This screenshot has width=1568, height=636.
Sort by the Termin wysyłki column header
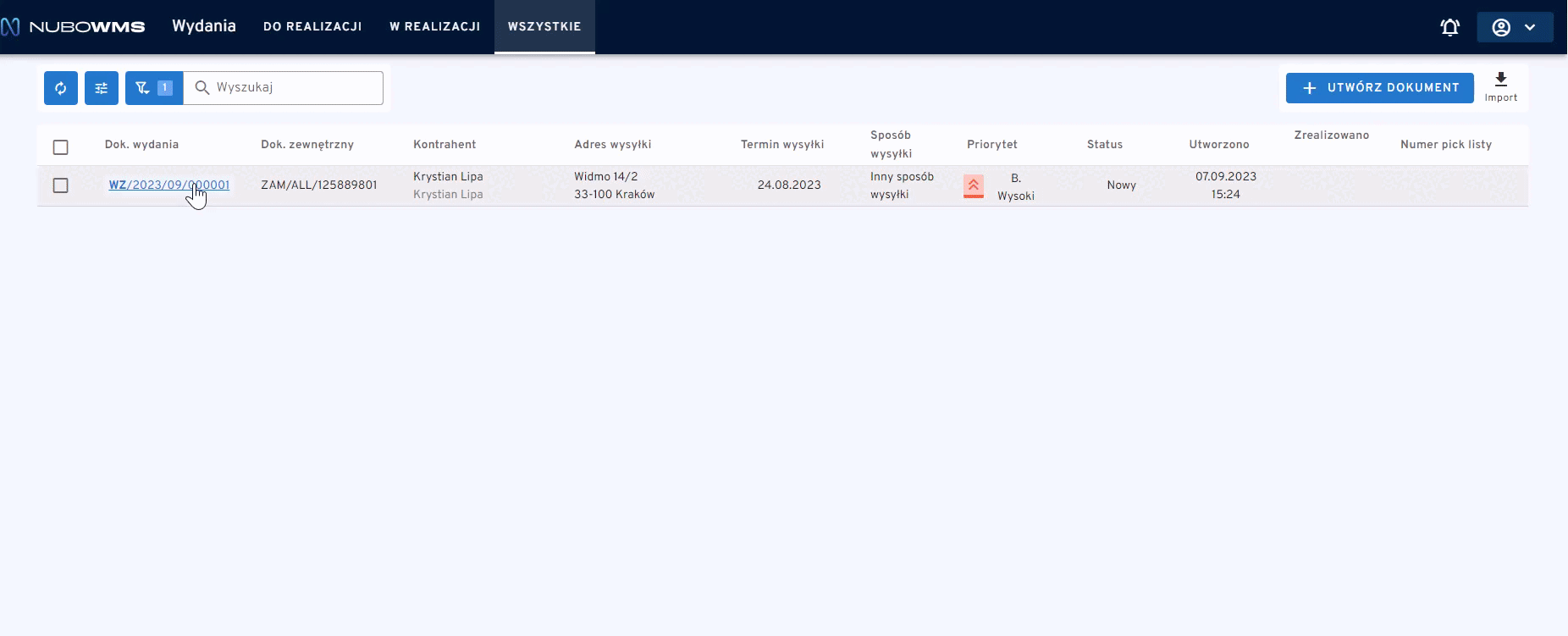pyautogui.click(x=781, y=145)
